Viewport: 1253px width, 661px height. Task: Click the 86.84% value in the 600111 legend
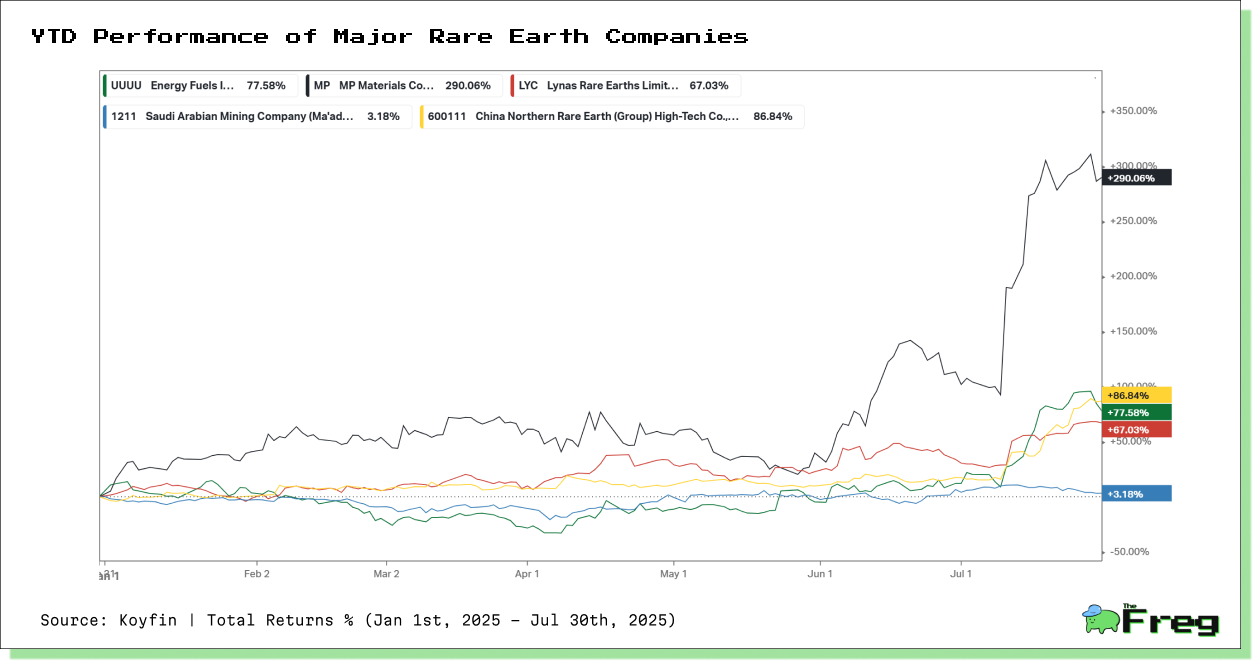click(x=773, y=117)
